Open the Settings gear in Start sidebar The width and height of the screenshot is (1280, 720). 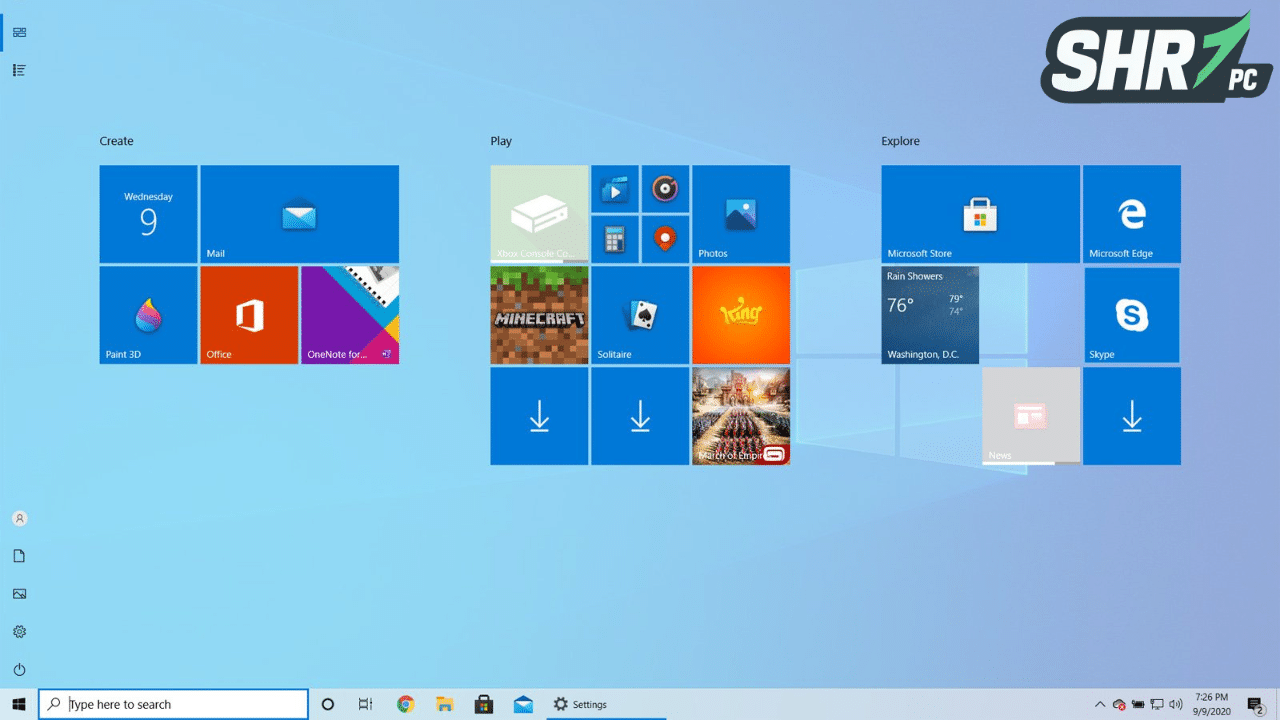pyautogui.click(x=19, y=632)
